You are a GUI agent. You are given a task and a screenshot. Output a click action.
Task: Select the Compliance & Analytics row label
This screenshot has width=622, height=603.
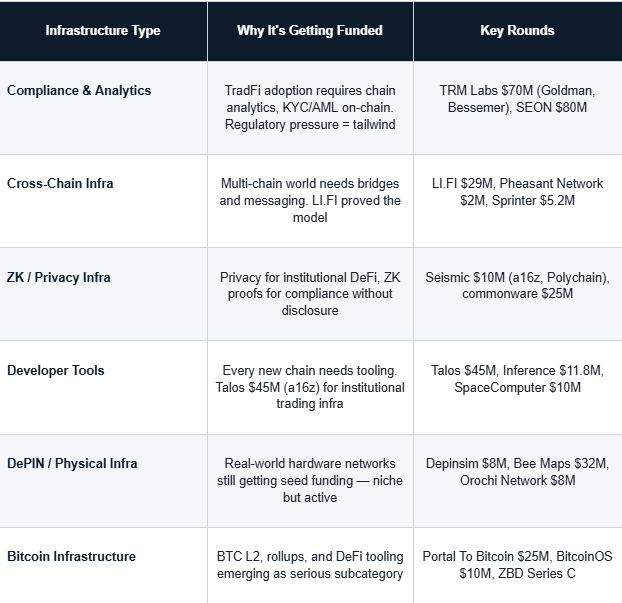(79, 90)
